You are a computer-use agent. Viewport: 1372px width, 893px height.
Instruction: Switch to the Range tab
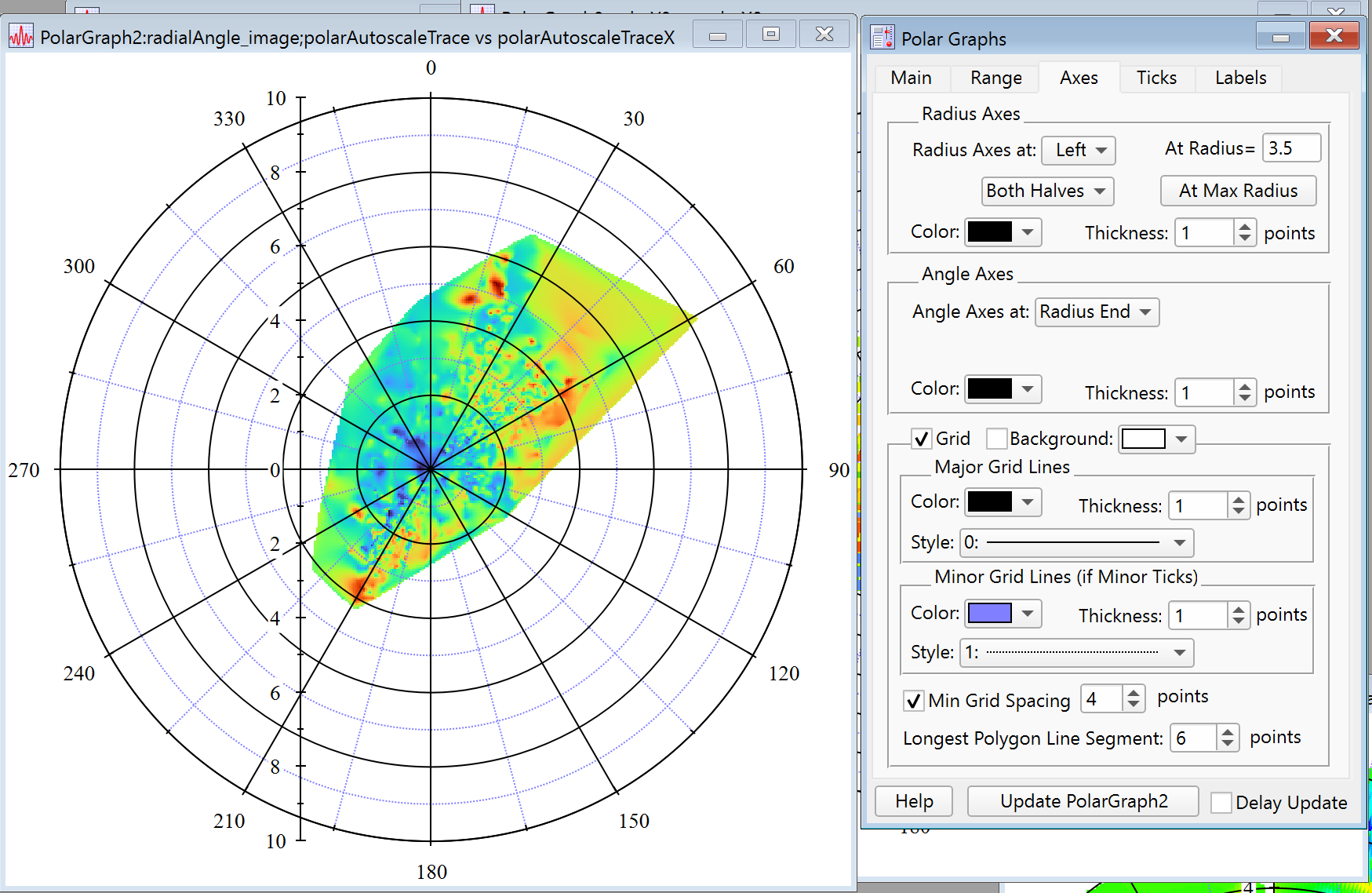tap(995, 78)
